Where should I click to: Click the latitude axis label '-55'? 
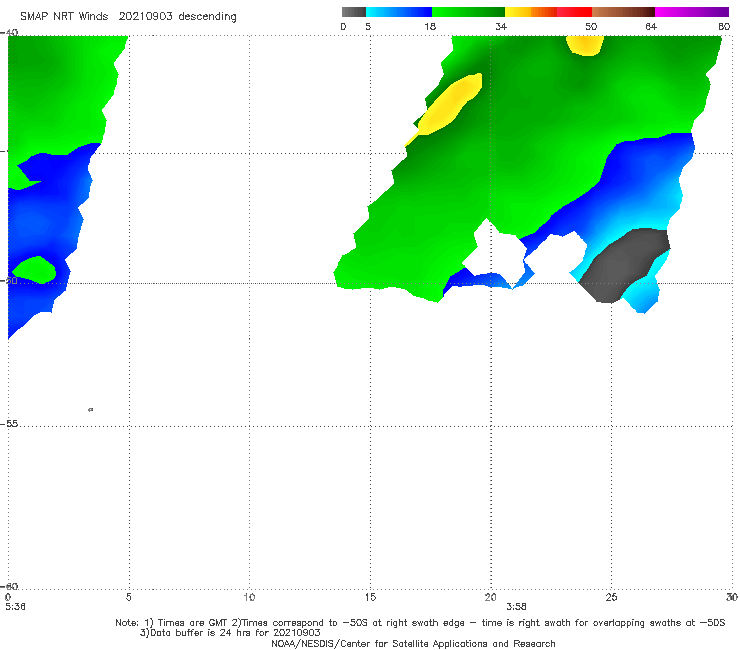point(9,423)
